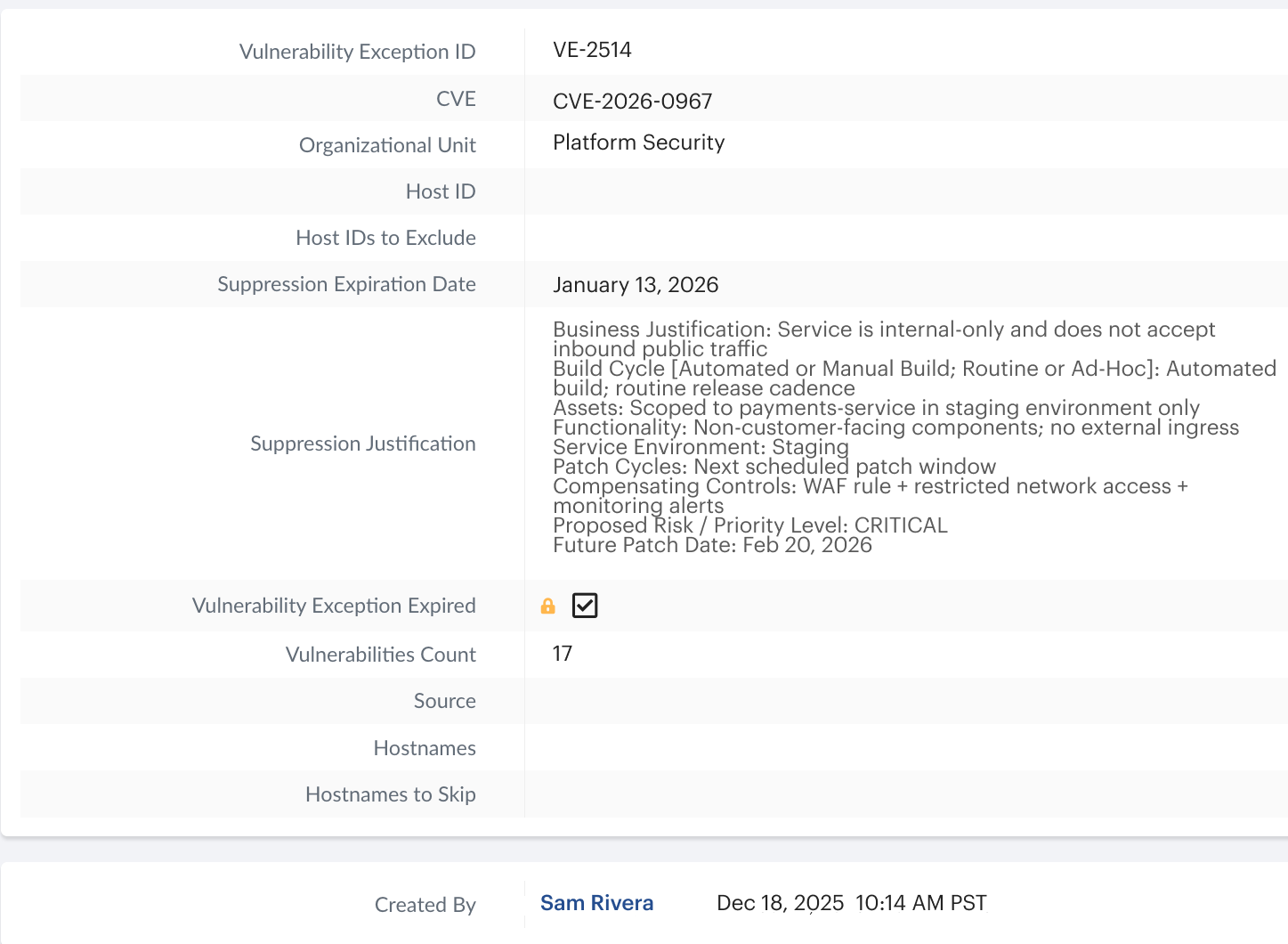Click the Future Patch Date line
The image size is (1288, 944).
point(712,545)
